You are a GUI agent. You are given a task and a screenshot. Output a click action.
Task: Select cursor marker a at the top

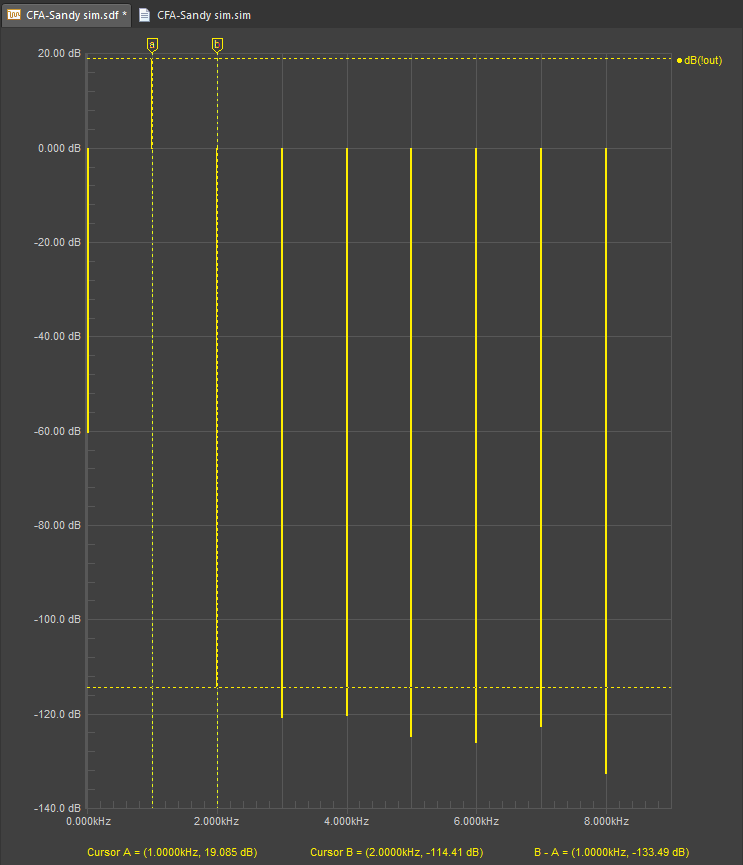[152, 45]
